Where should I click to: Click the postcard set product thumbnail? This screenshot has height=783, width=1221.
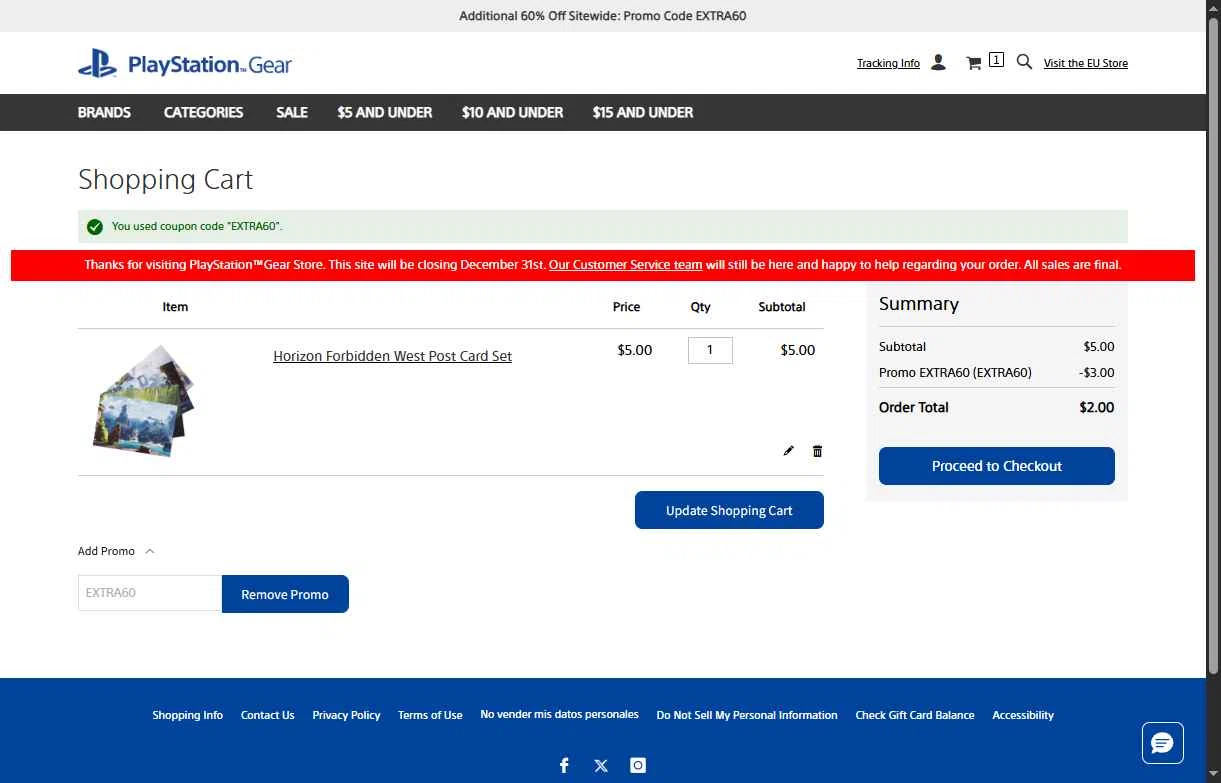[144, 401]
